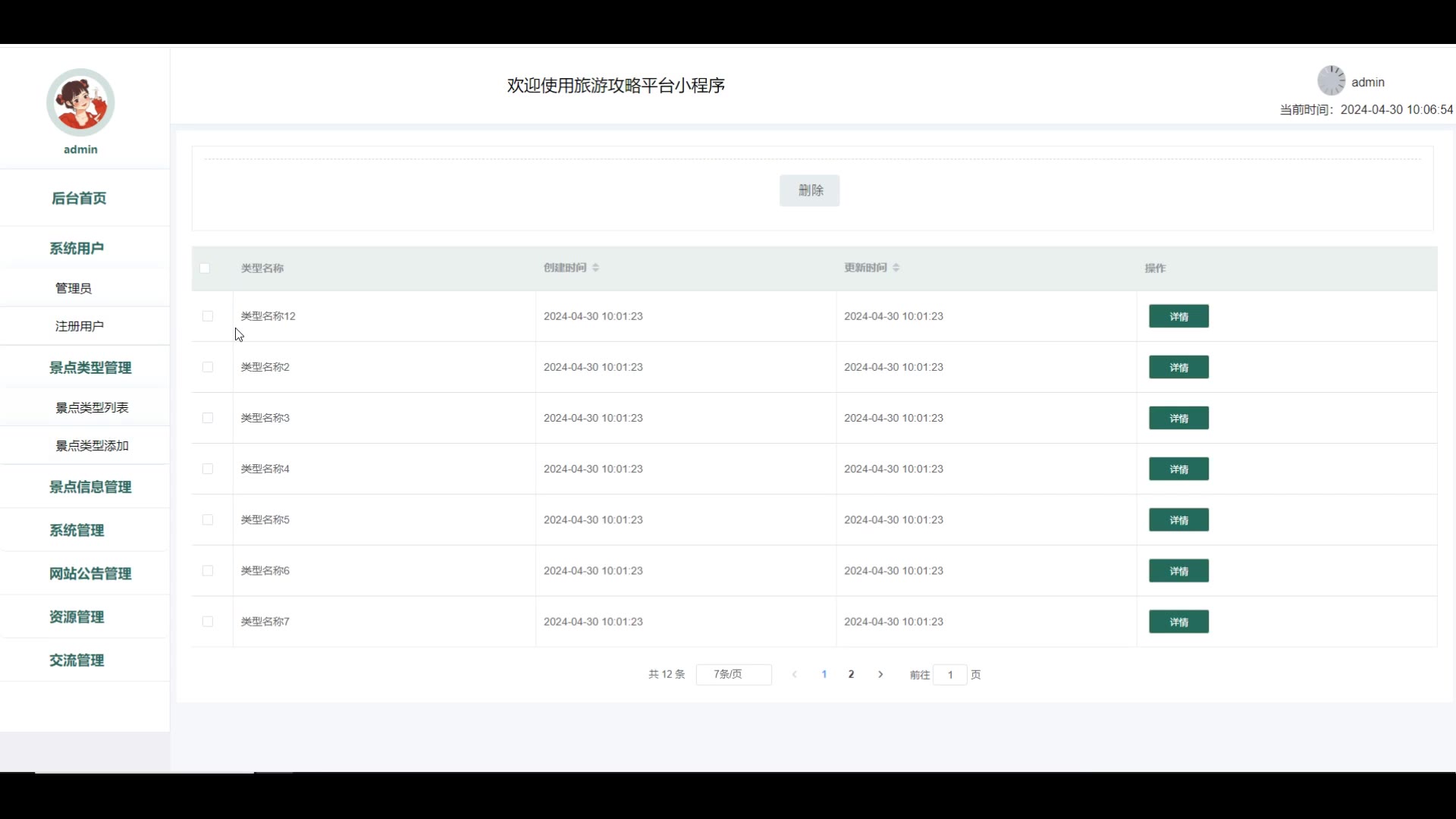Click the top-right admin profile icon
Screen dimensions: 1456x819
1330,80
